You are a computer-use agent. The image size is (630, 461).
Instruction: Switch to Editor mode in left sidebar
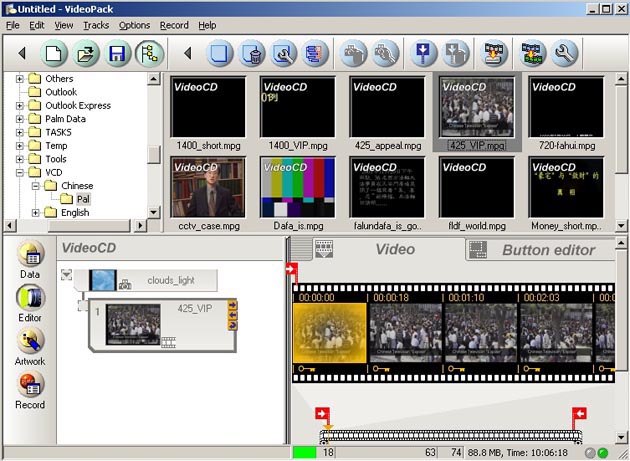(30, 300)
